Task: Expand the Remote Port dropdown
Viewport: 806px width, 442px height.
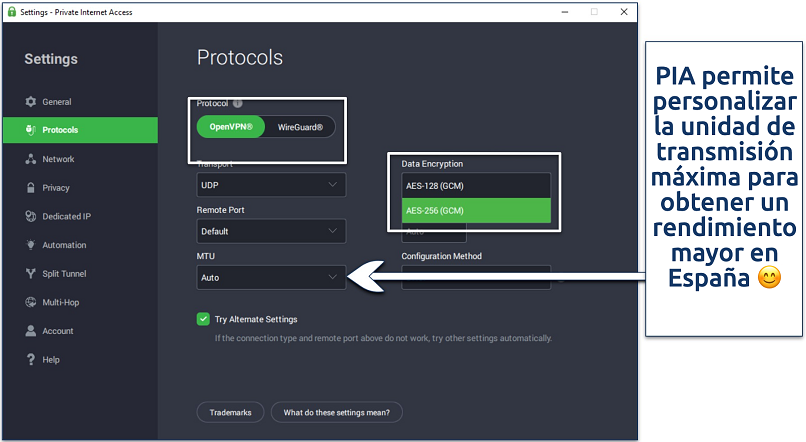Action: pyautogui.click(x=271, y=231)
